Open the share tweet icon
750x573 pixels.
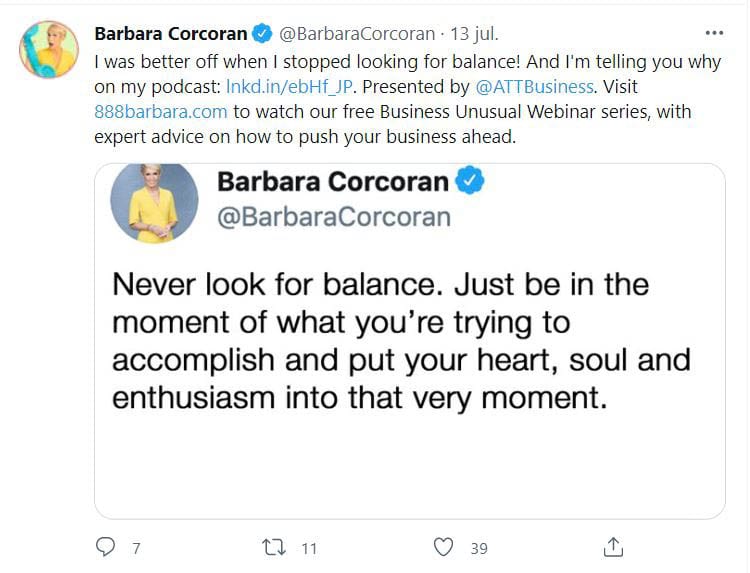tap(614, 546)
